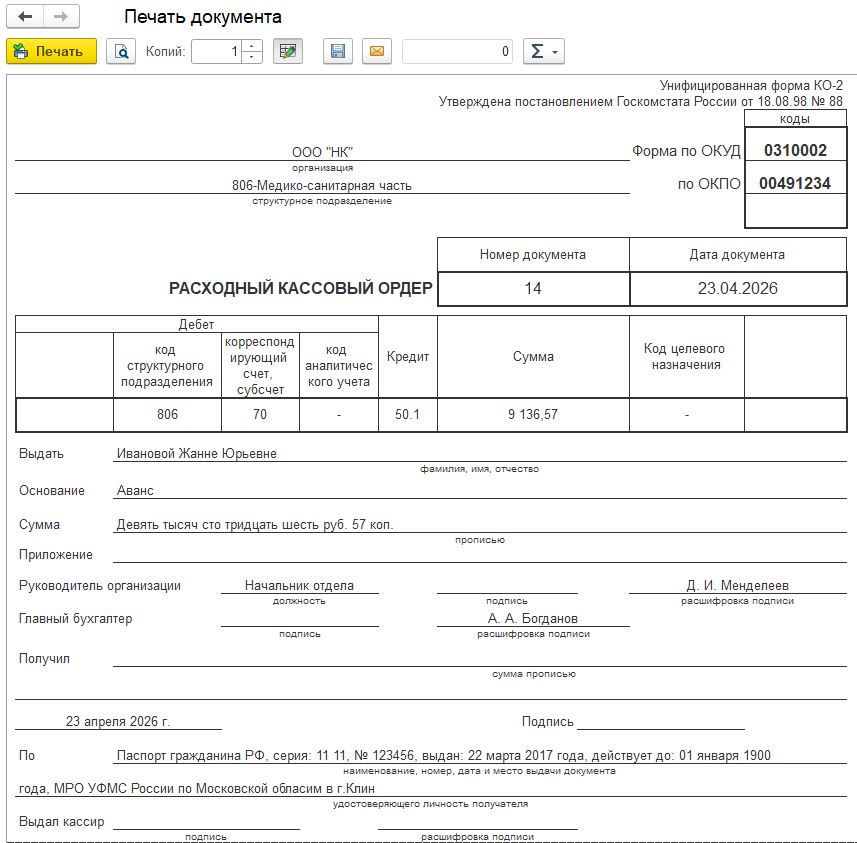Increase the number of copies
The width and height of the screenshot is (857, 843).
251,45
